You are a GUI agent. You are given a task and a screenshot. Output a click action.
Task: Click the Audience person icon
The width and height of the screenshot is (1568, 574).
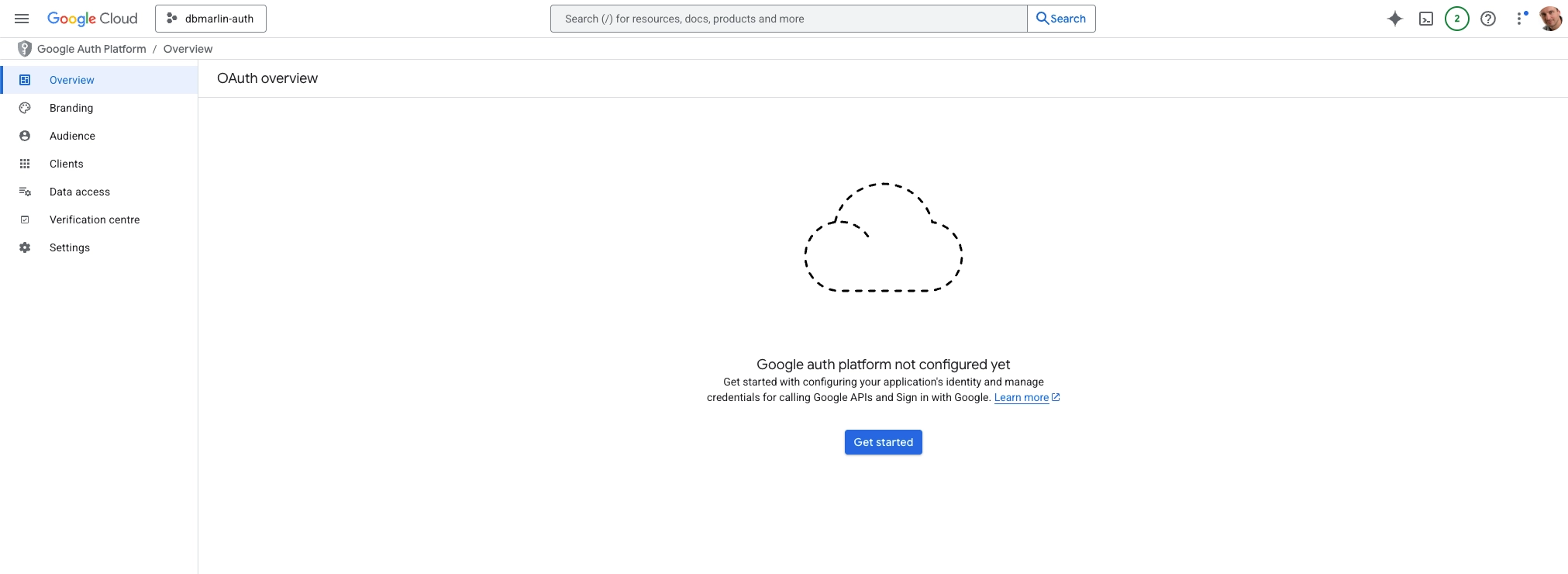click(25, 136)
